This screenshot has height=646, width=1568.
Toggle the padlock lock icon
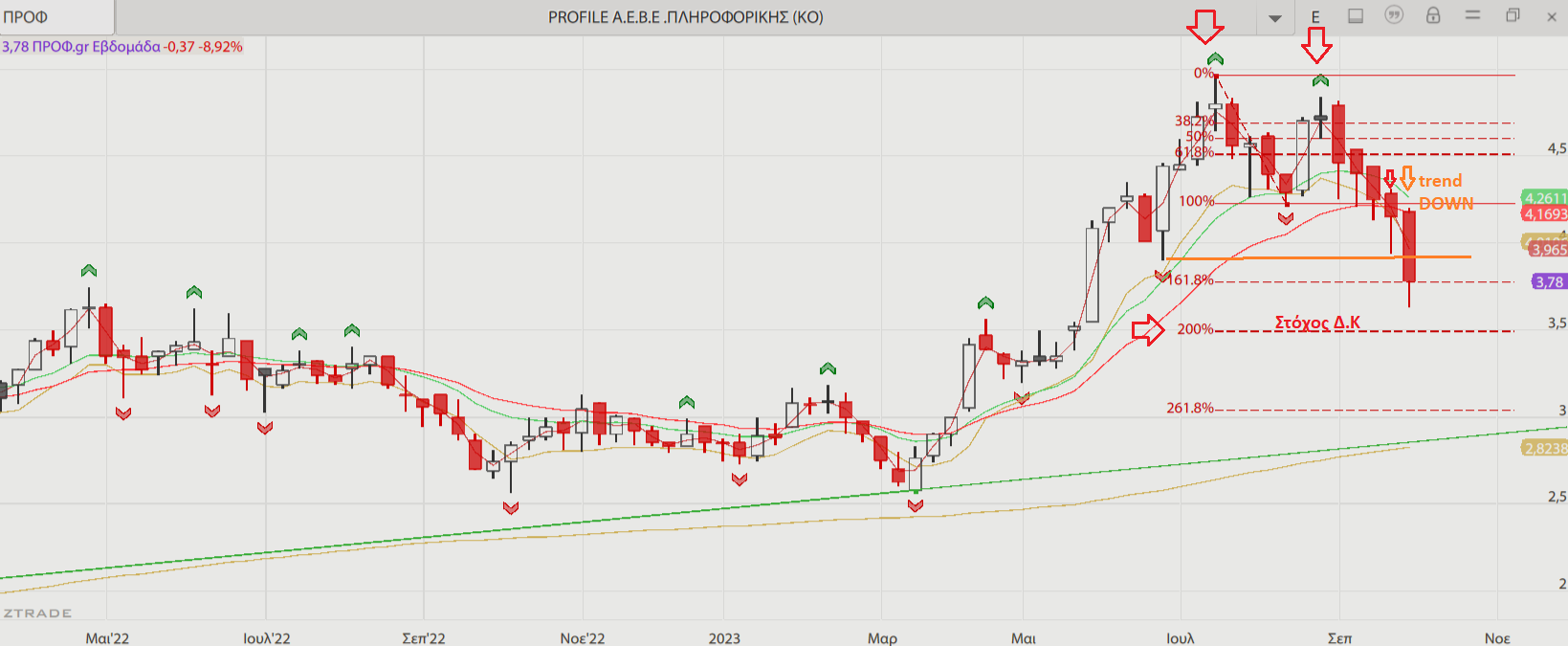tap(1433, 15)
